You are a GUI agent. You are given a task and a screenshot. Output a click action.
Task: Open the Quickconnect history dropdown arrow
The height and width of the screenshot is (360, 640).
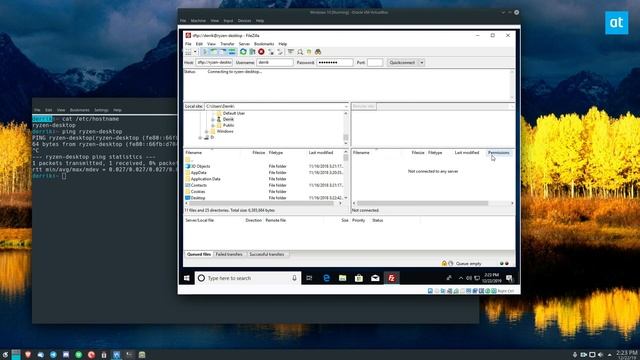pyautogui.click(x=422, y=62)
